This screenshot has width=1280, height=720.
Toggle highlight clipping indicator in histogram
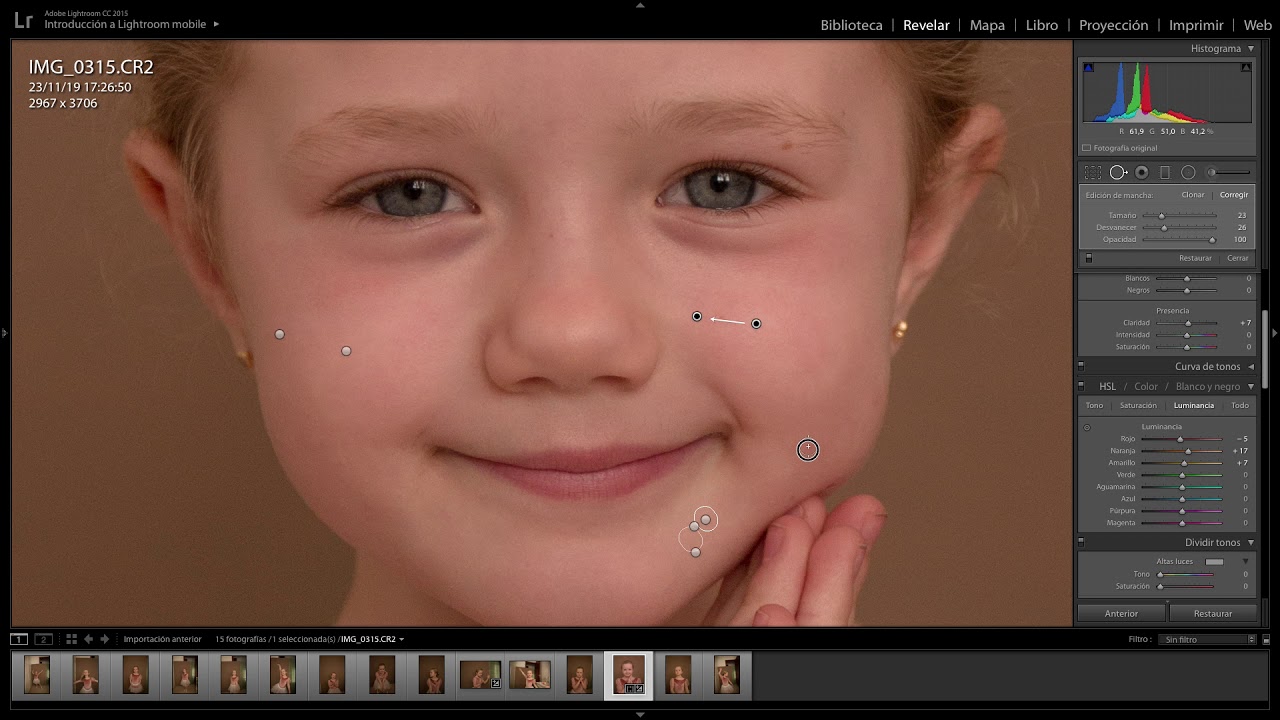pyautogui.click(x=1246, y=67)
